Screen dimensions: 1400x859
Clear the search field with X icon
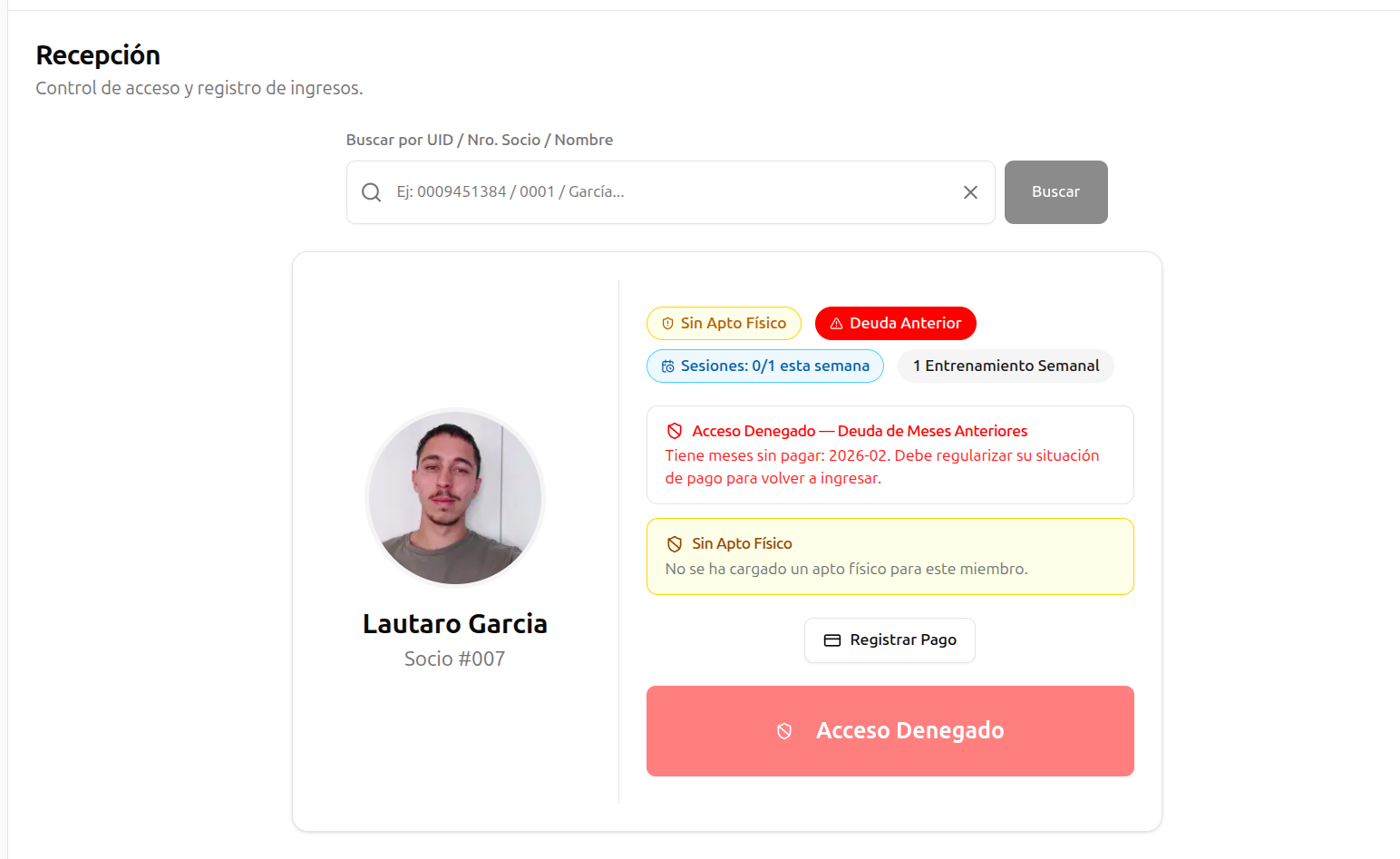click(970, 192)
